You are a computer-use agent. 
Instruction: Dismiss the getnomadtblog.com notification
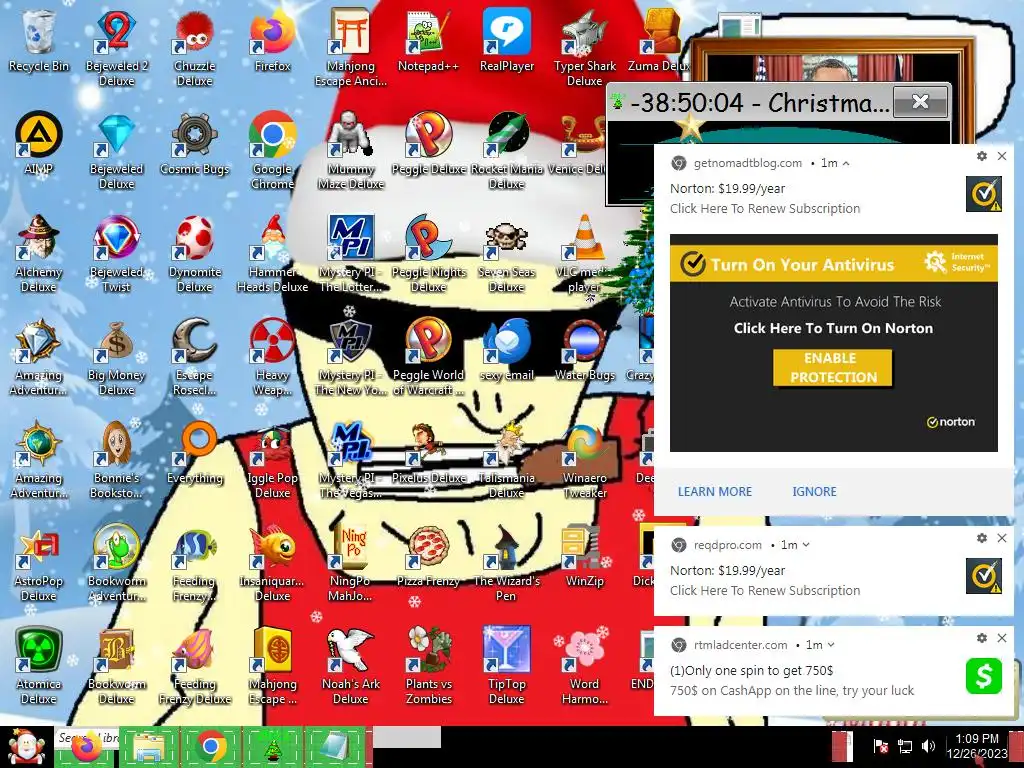(1002, 156)
